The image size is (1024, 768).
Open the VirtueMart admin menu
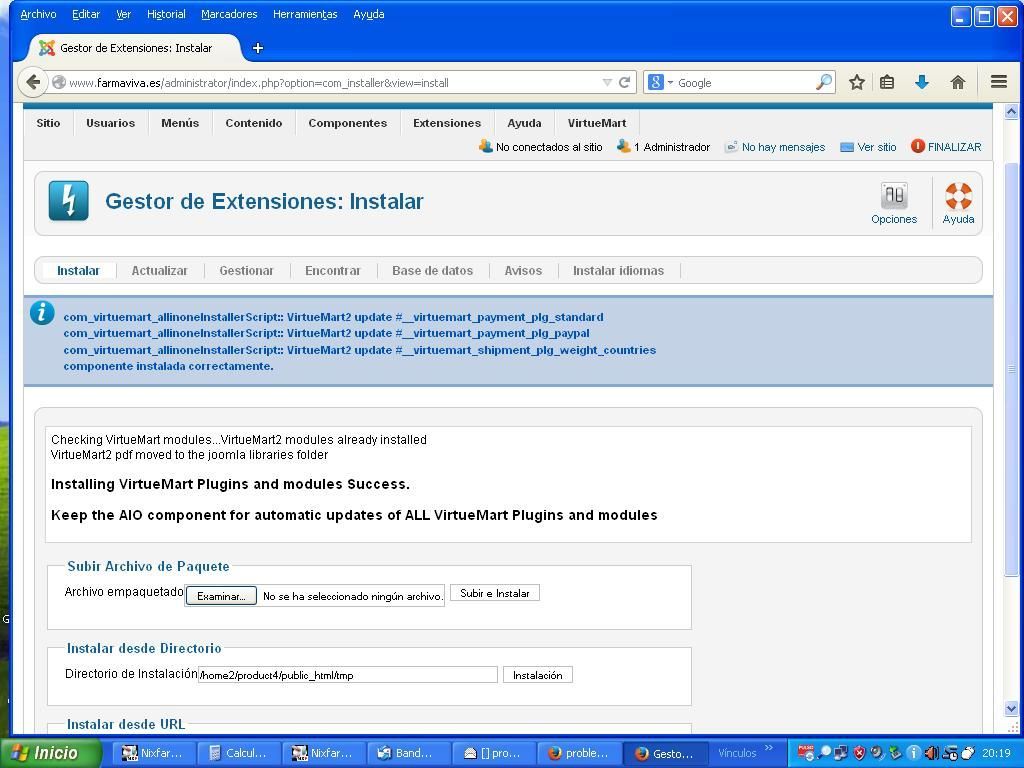(597, 123)
